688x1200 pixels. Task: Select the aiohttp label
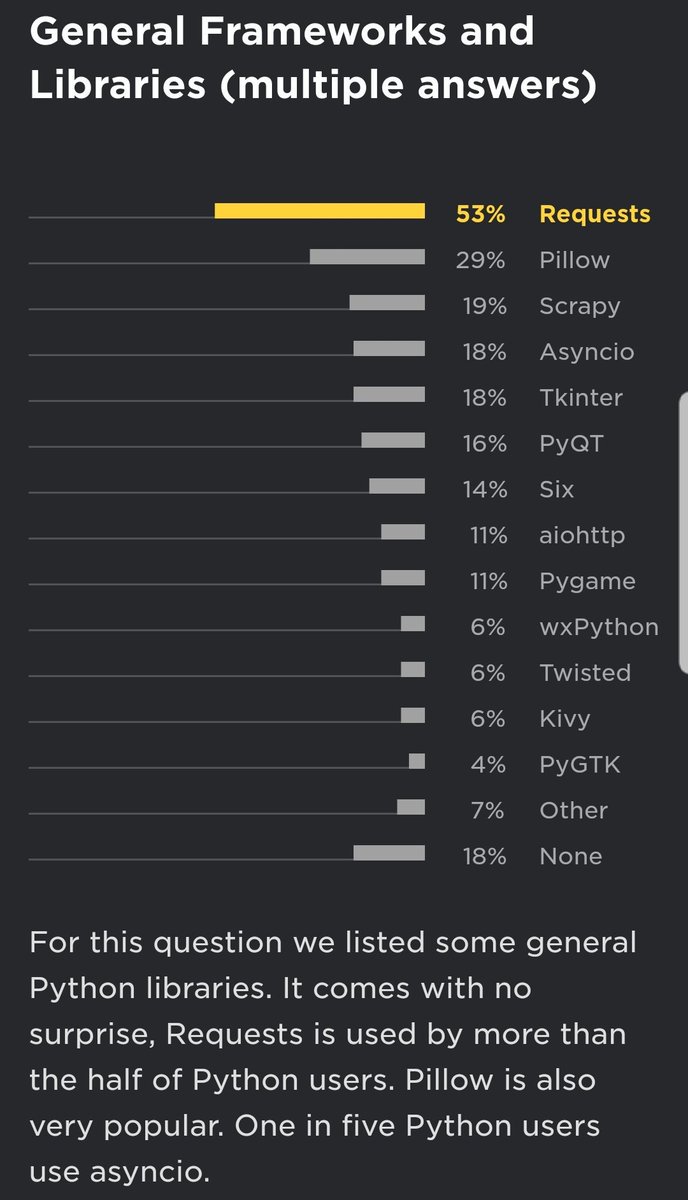582,535
